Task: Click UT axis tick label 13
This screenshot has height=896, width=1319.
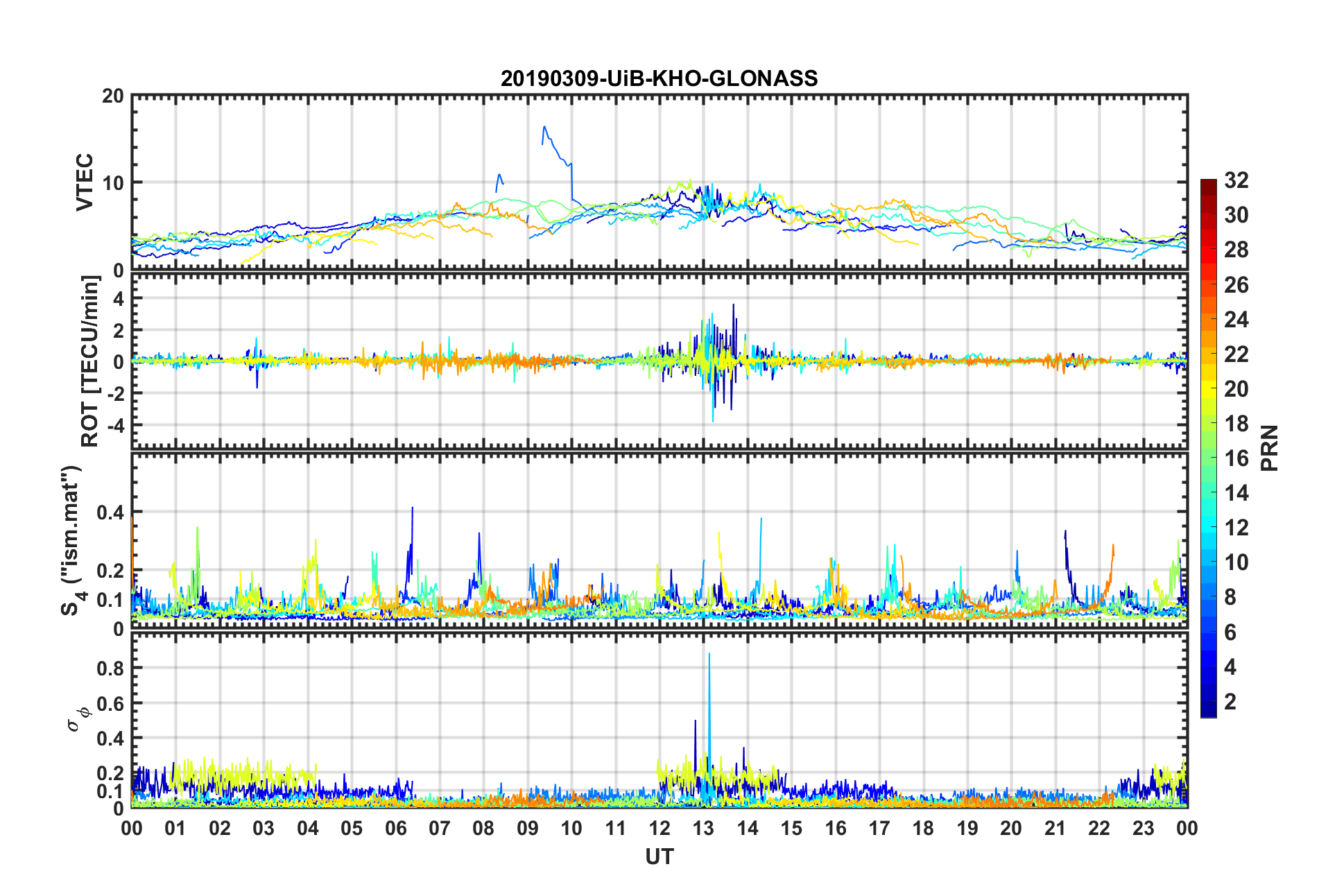Action: pos(703,828)
